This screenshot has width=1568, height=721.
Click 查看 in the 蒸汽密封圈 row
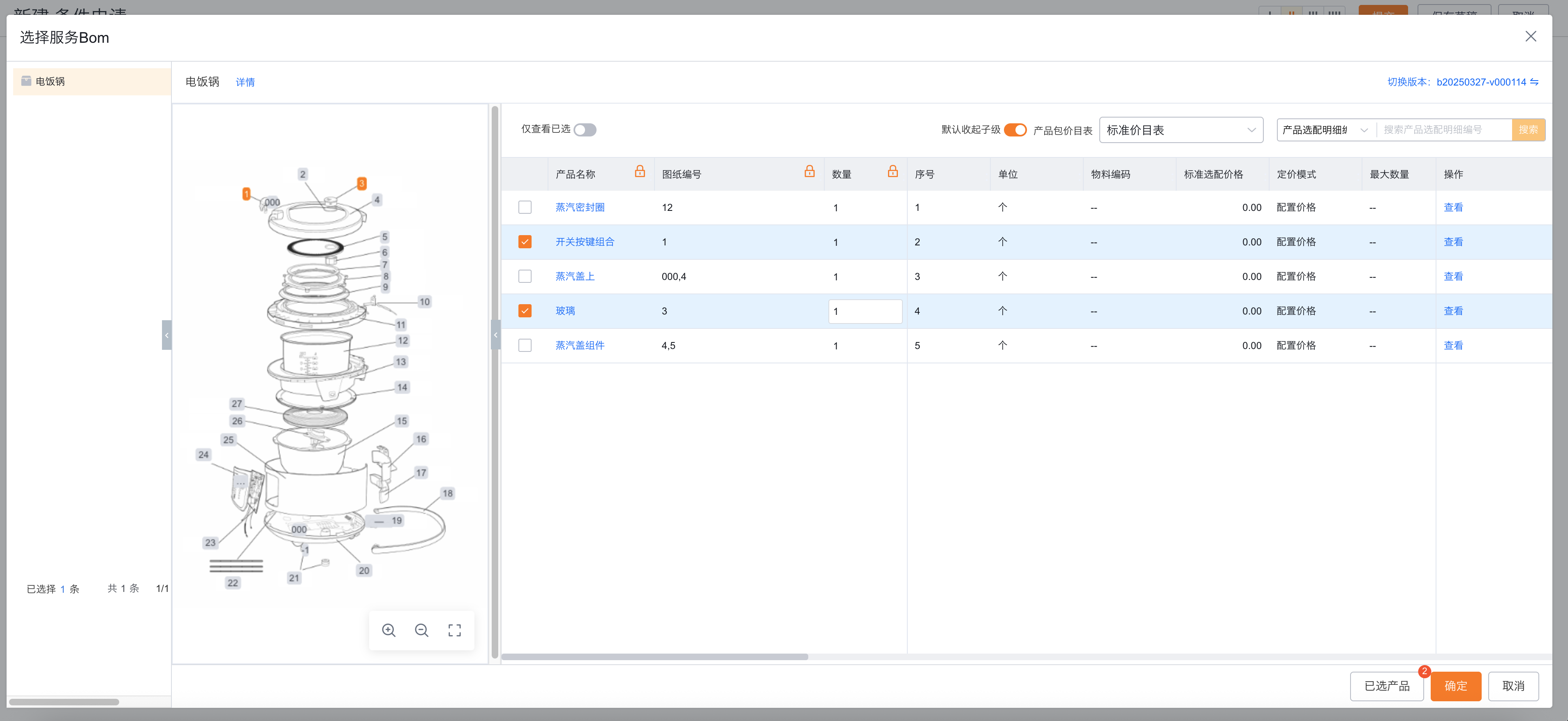click(x=1453, y=208)
